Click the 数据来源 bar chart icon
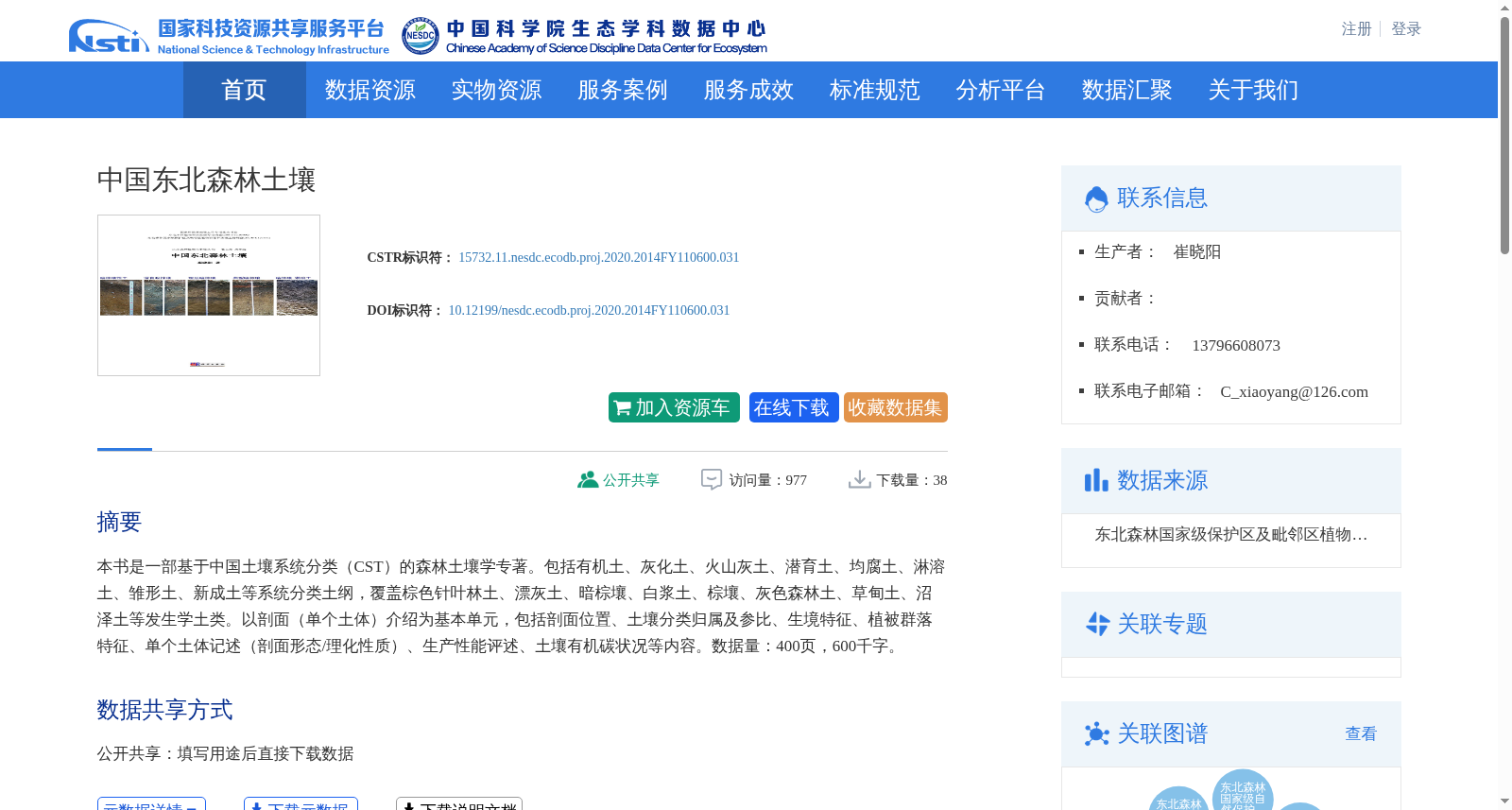This screenshot has height=810, width=1512. coord(1096,480)
